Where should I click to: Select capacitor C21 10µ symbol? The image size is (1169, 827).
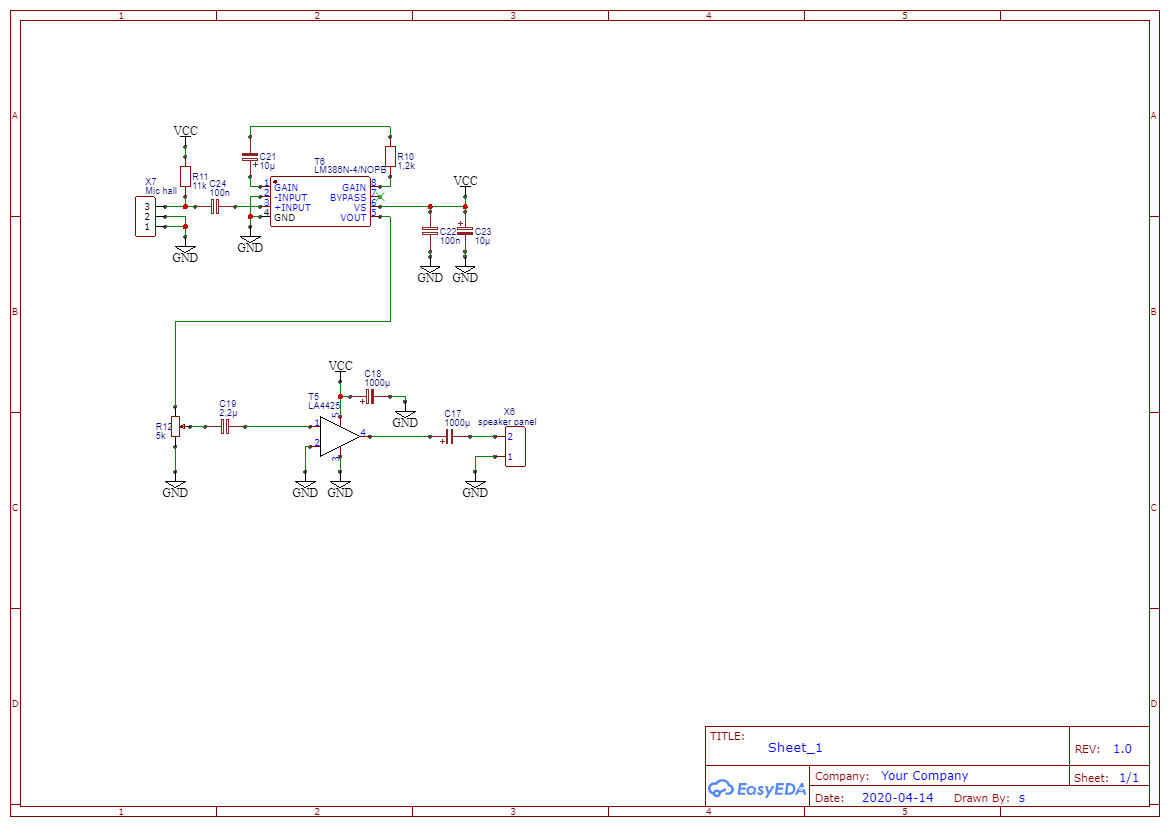pos(250,157)
